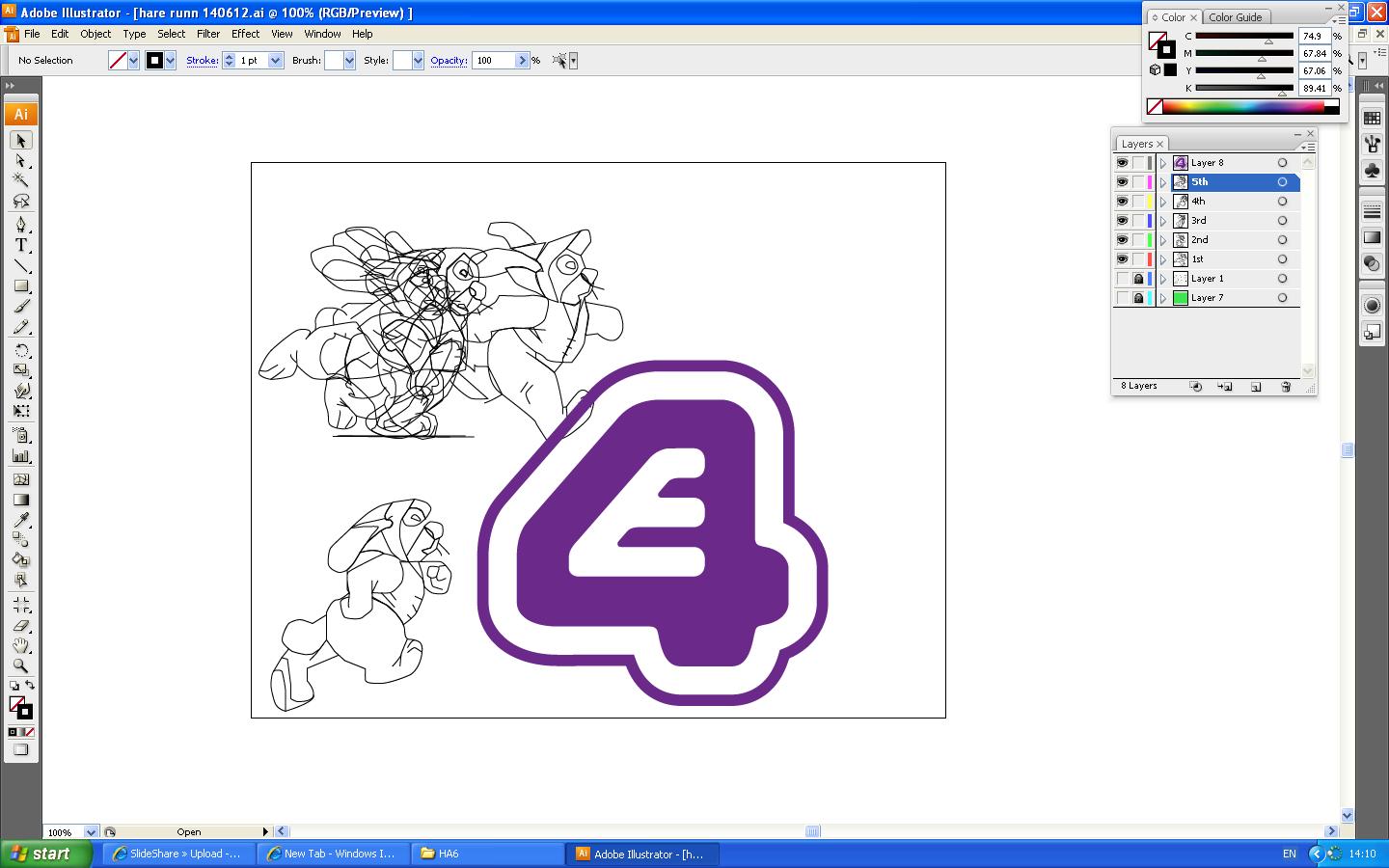The image size is (1389, 868).
Task: Switch to the Color Guide tab
Action: (1236, 17)
